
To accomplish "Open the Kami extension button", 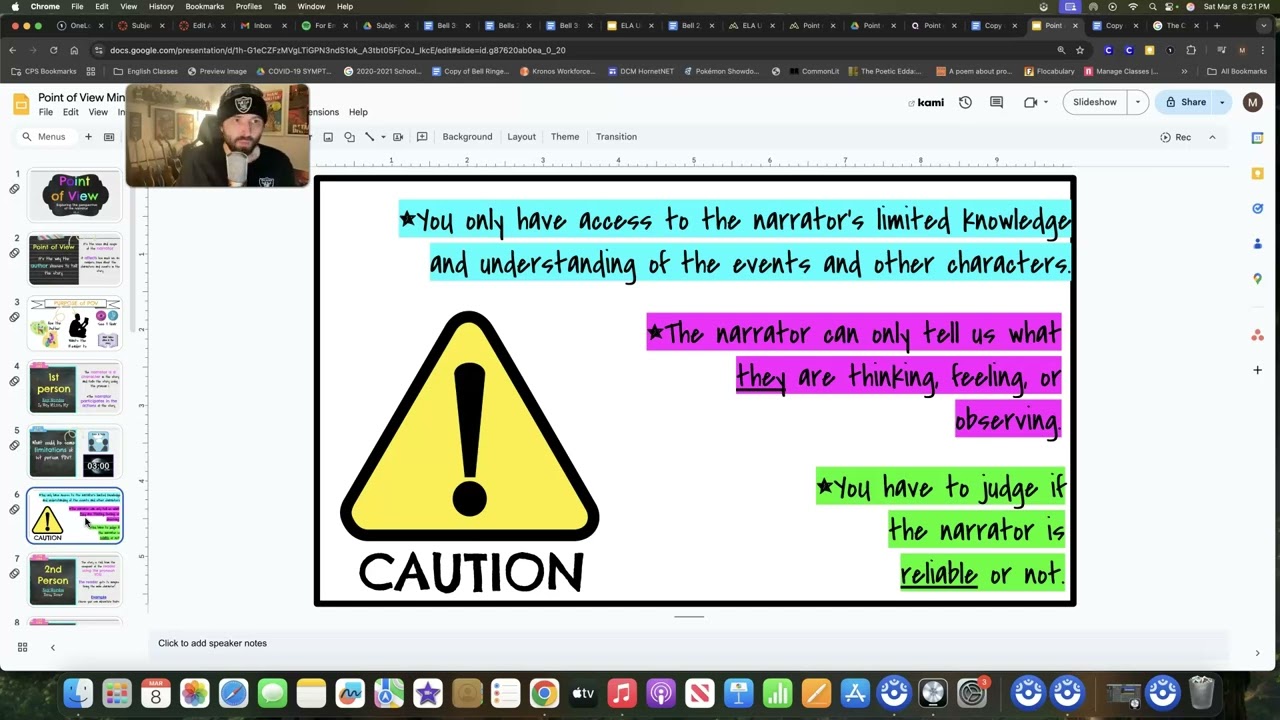I will (x=926, y=102).
